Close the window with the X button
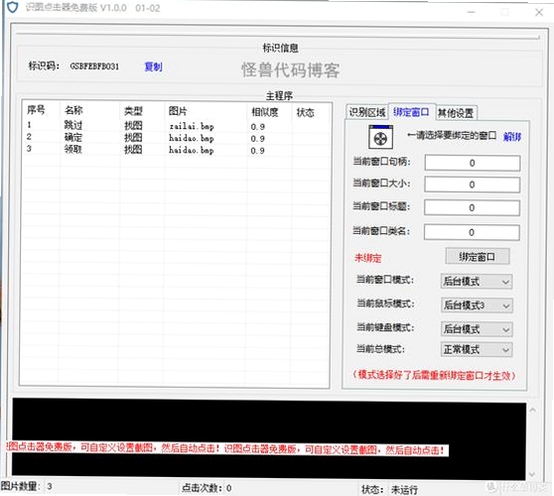This screenshot has width=554, height=496. click(x=539, y=12)
